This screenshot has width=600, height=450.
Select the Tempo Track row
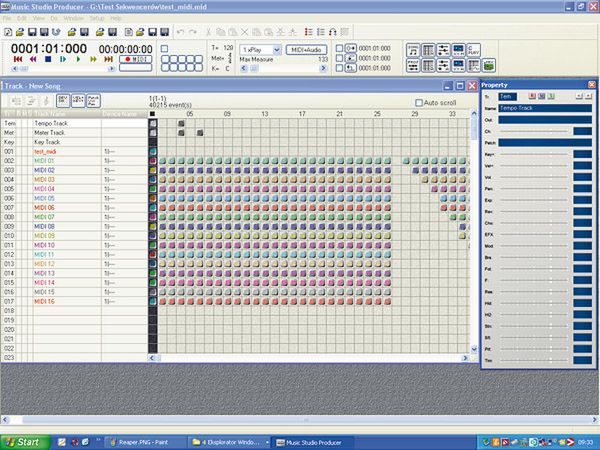tap(74, 123)
